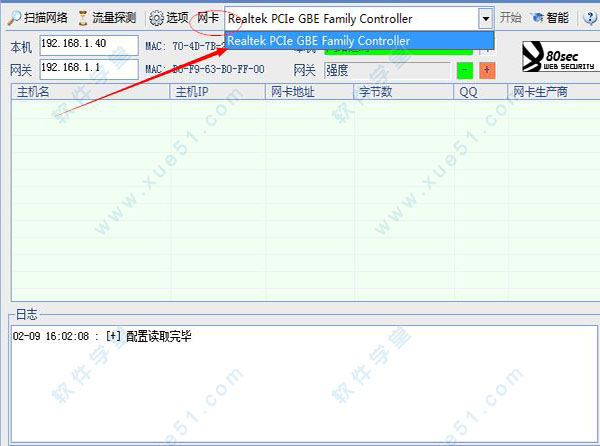
Task: Select highlighted Realtek PCIe GBE list entry
Action: pos(359,41)
